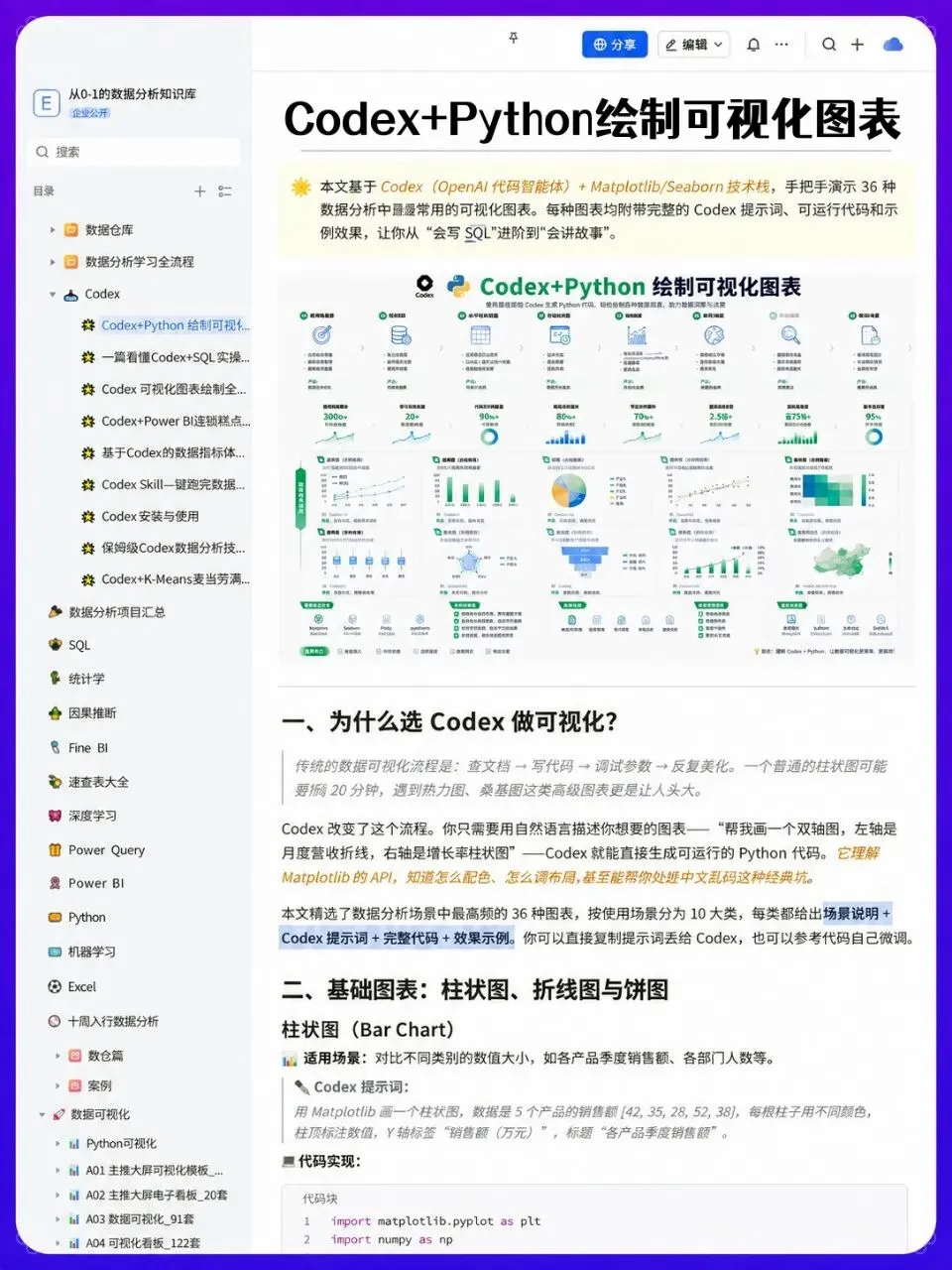Click the SQL entry icon in sidebar
The image size is (952, 1270).
(56, 645)
